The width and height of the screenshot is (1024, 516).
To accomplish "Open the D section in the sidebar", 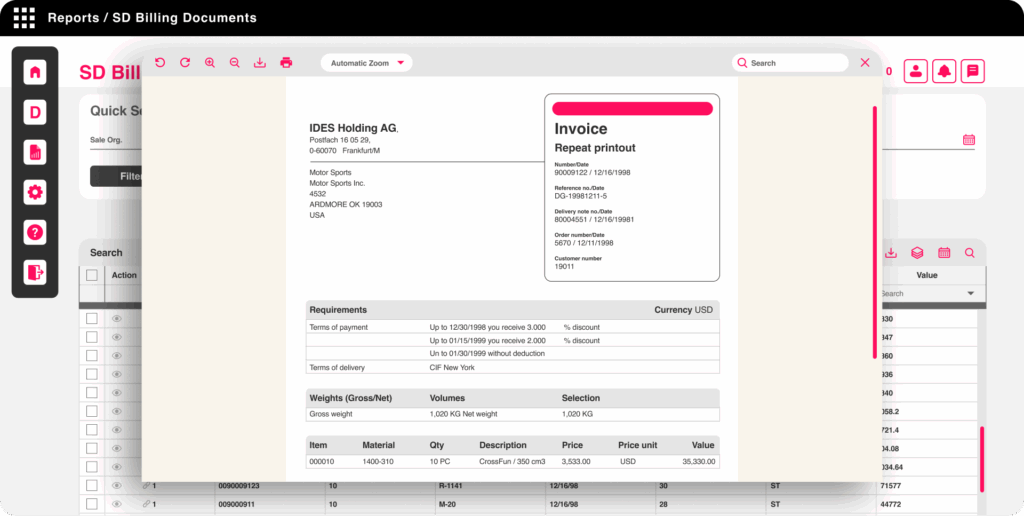I will tap(35, 112).
